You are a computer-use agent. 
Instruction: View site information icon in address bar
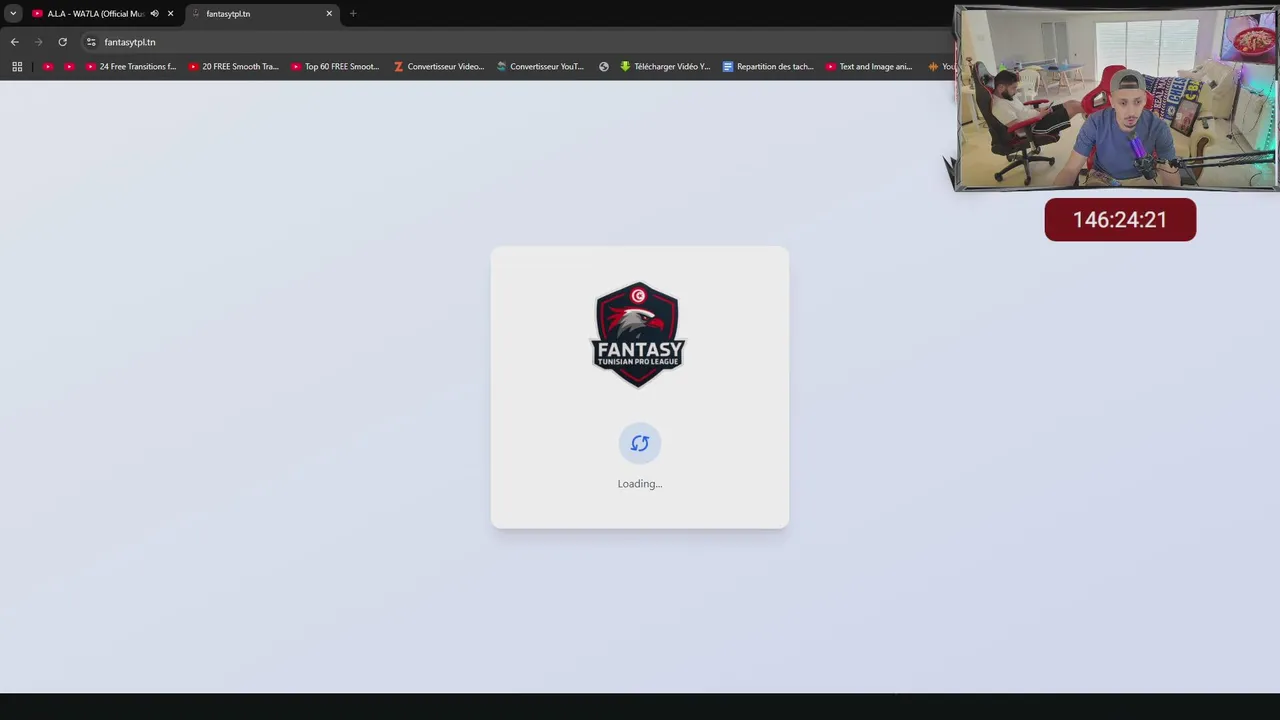tap(91, 42)
